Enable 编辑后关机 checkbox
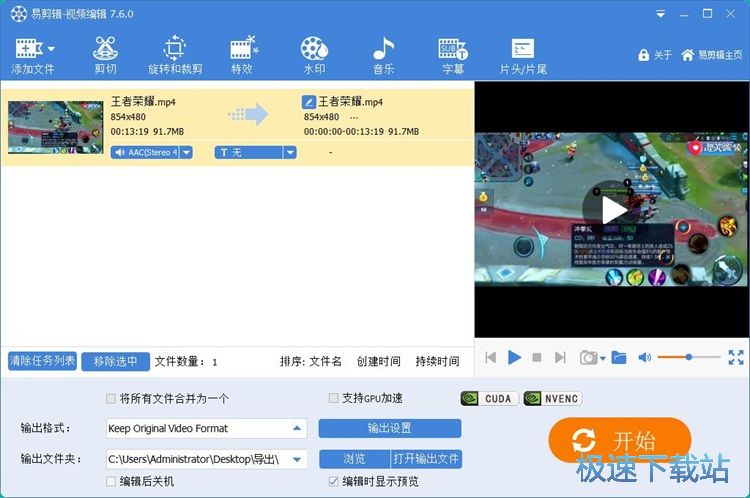 (x=111, y=481)
